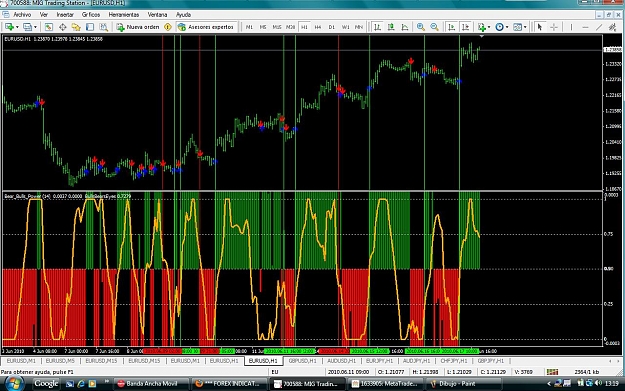Switch to the EURJPY,H1 chart tab
This screenshot has width=625, height=391.
[379, 361]
